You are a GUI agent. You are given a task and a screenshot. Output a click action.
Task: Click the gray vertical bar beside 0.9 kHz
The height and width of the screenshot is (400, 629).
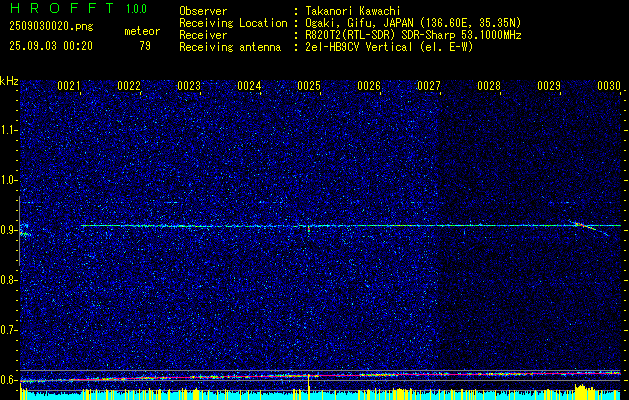click(x=19, y=231)
